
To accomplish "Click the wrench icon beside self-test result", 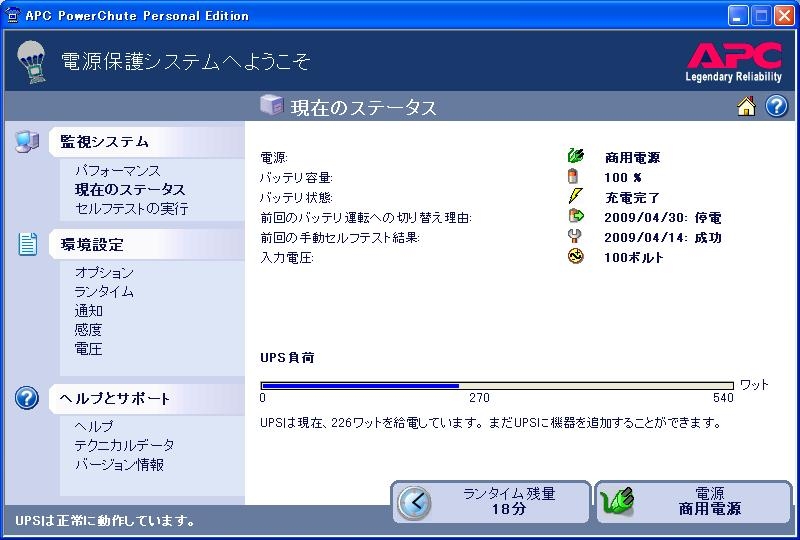I will coord(574,236).
